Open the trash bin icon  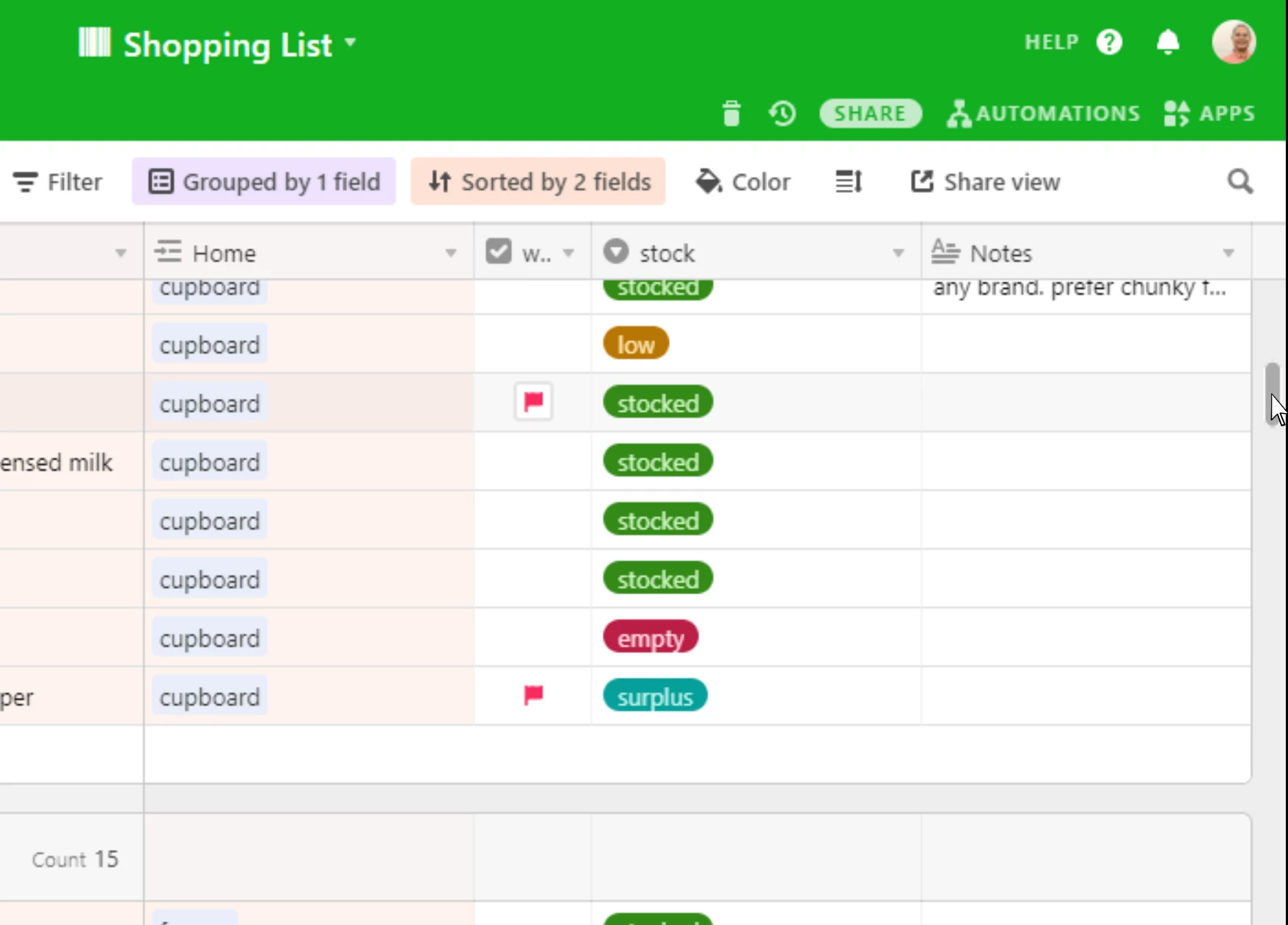731,114
